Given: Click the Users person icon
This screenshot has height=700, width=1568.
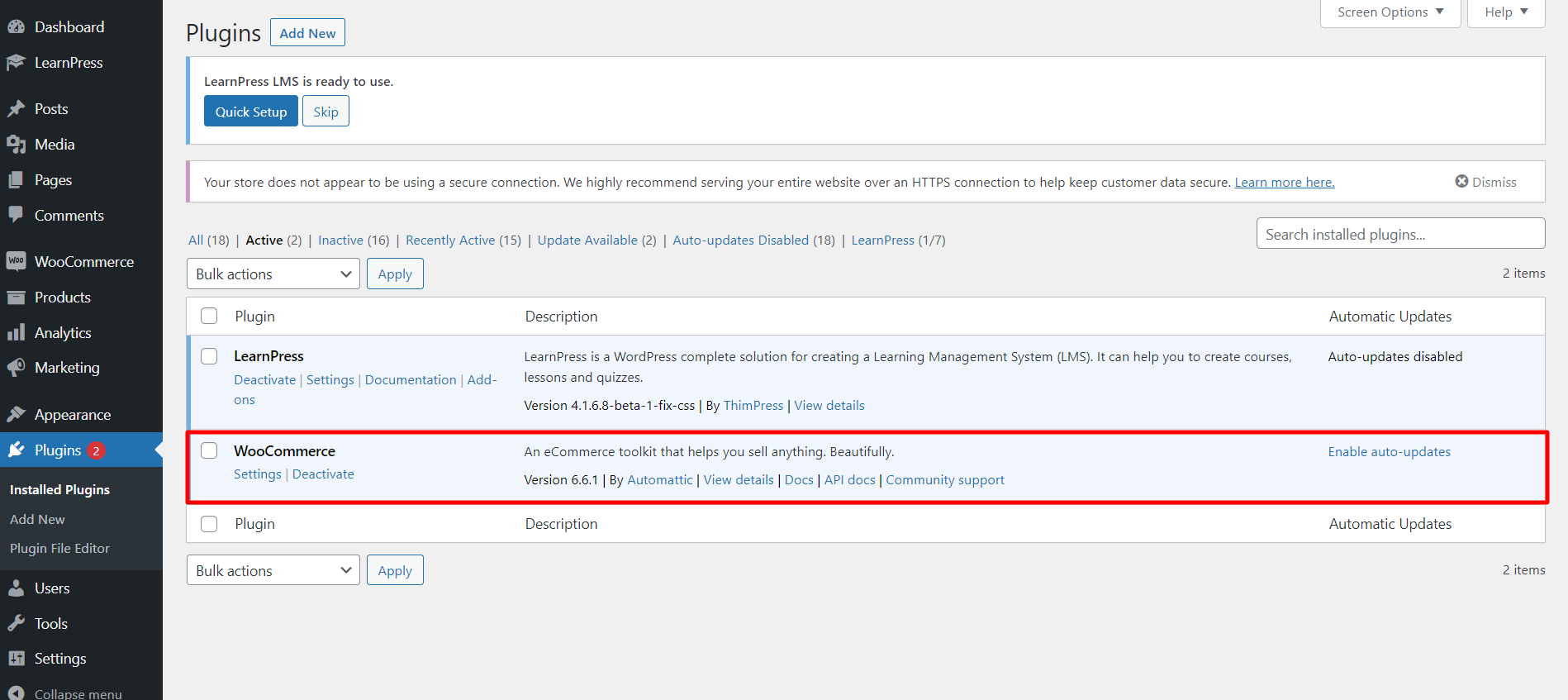Looking at the screenshot, I should coord(16,588).
